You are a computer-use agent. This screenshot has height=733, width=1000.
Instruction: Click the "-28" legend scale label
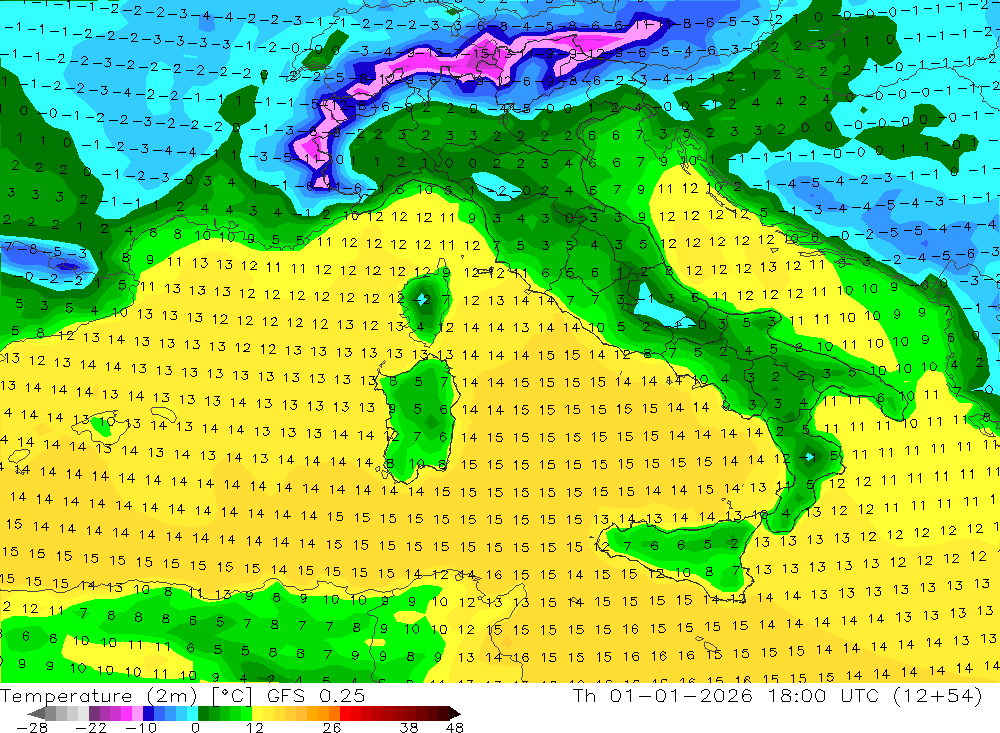[32, 727]
